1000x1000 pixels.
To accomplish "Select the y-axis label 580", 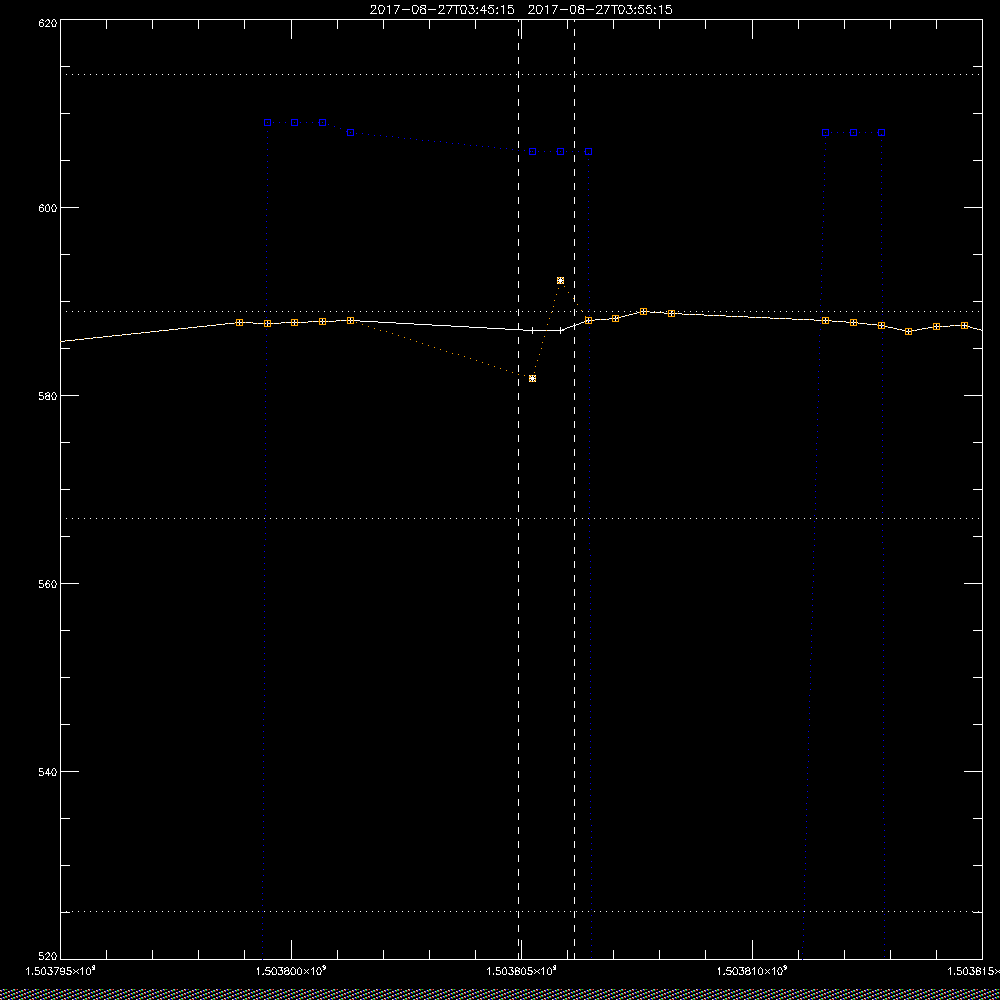I will coord(49,395).
